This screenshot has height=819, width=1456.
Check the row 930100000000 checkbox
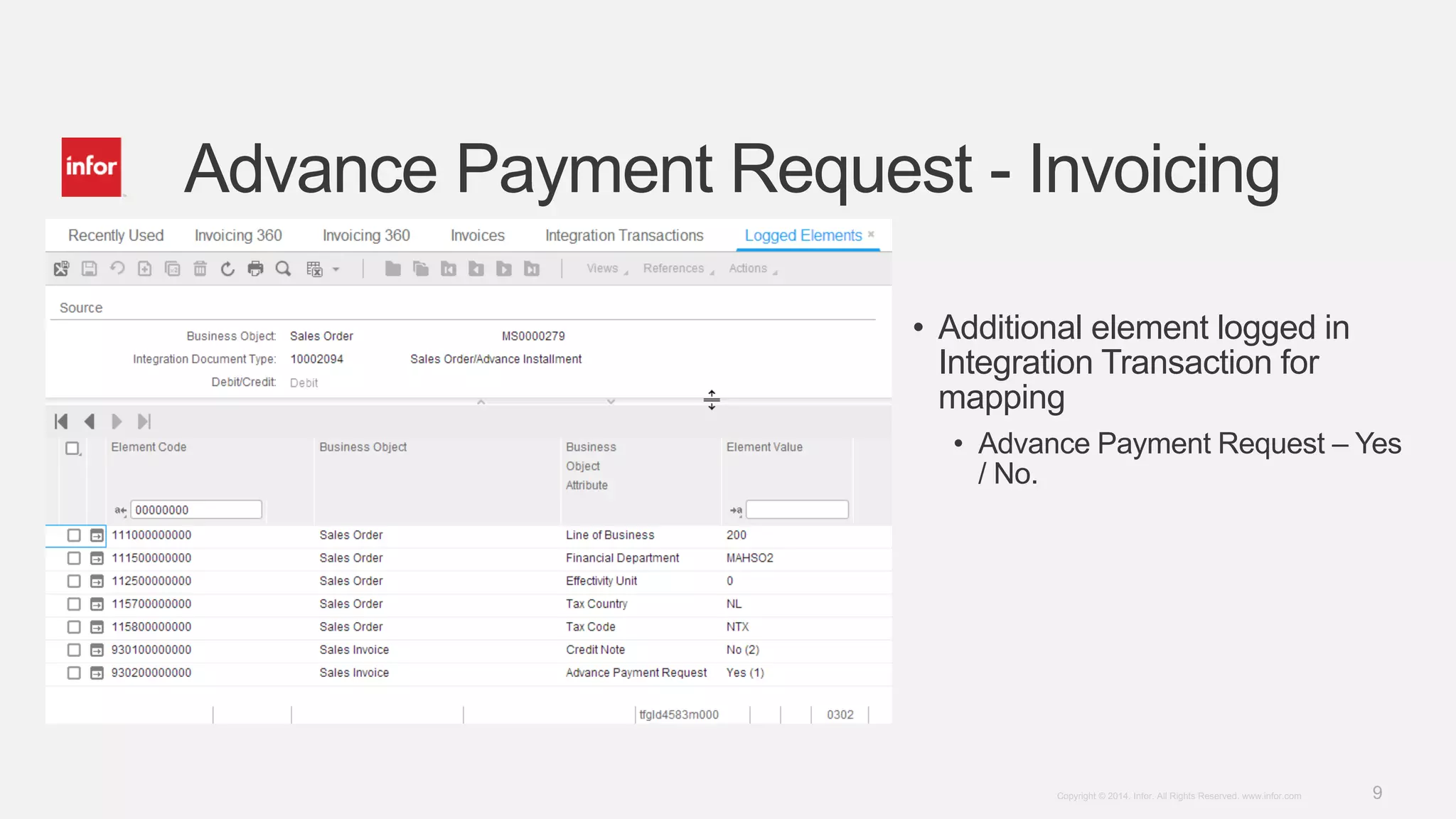pyautogui.click(x=74, y=650)
